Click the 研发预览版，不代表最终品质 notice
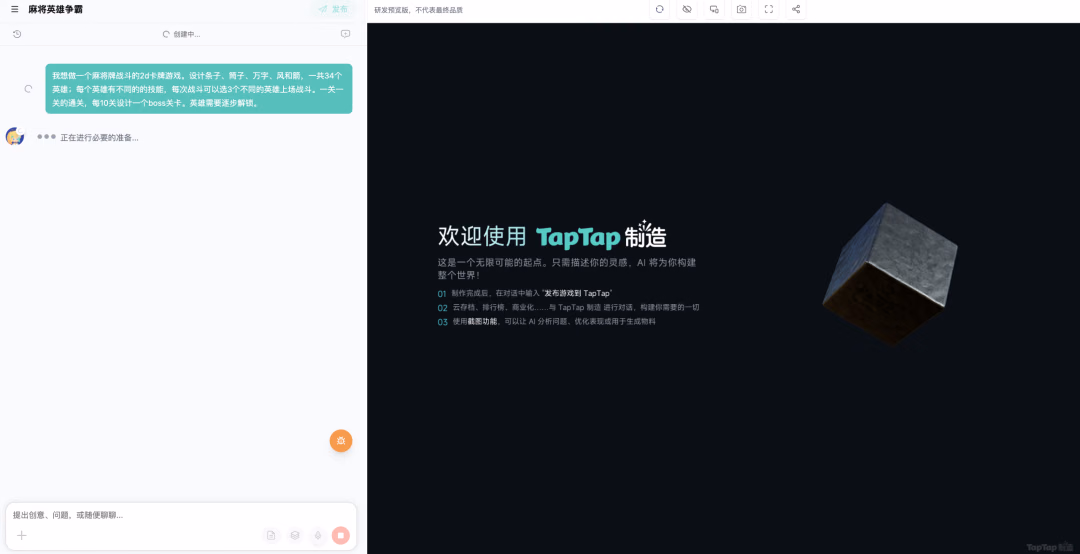This screenshot has width=1080, height=554. (x=418, y=10)
